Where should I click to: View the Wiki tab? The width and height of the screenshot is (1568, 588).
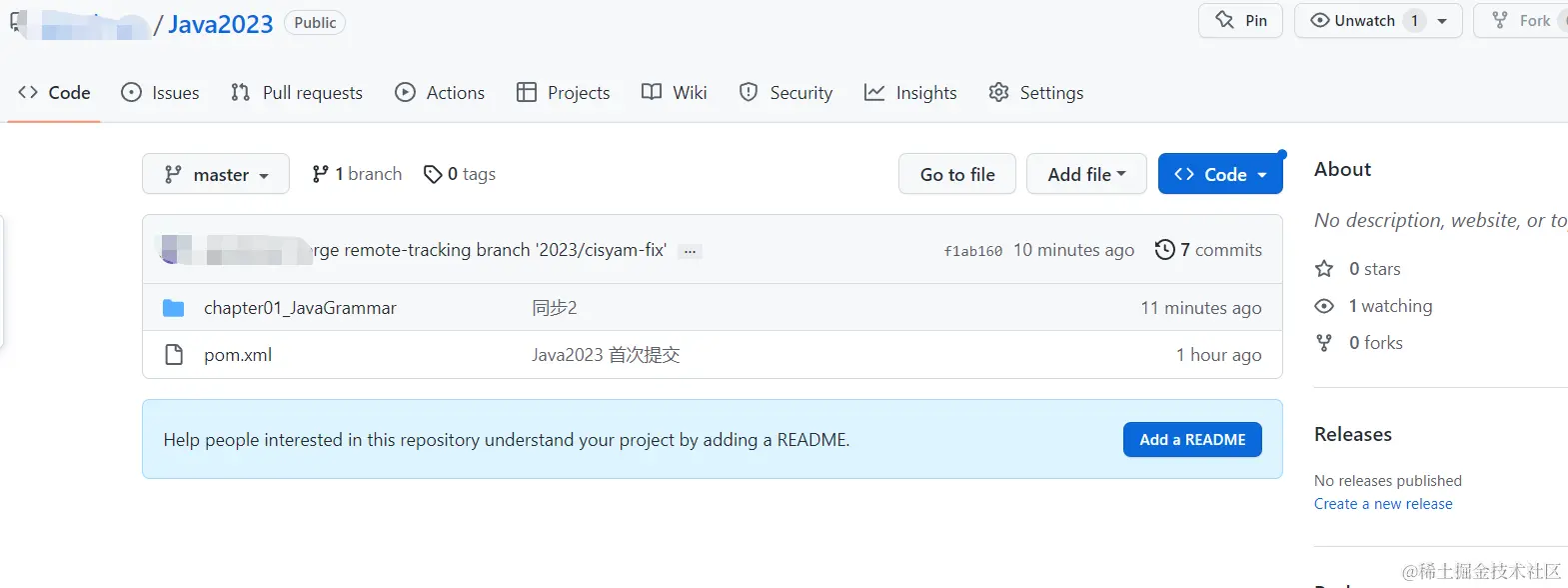675,93
